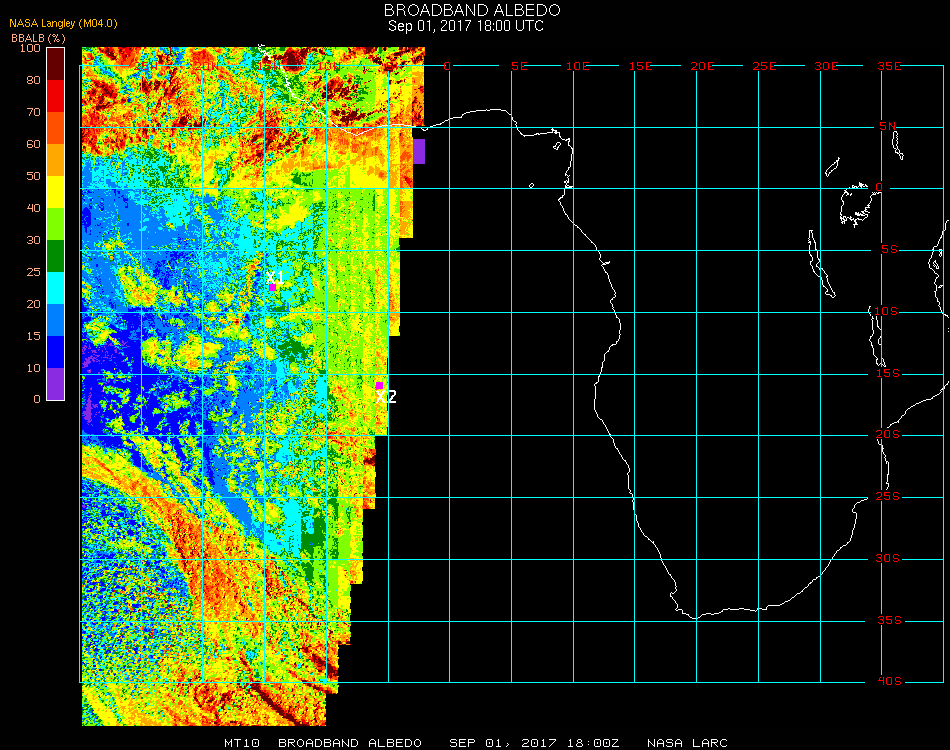The height and width of the screenshot is (750, 950).
Task: Click the 15E longitude label
Action: click(640, 66)
